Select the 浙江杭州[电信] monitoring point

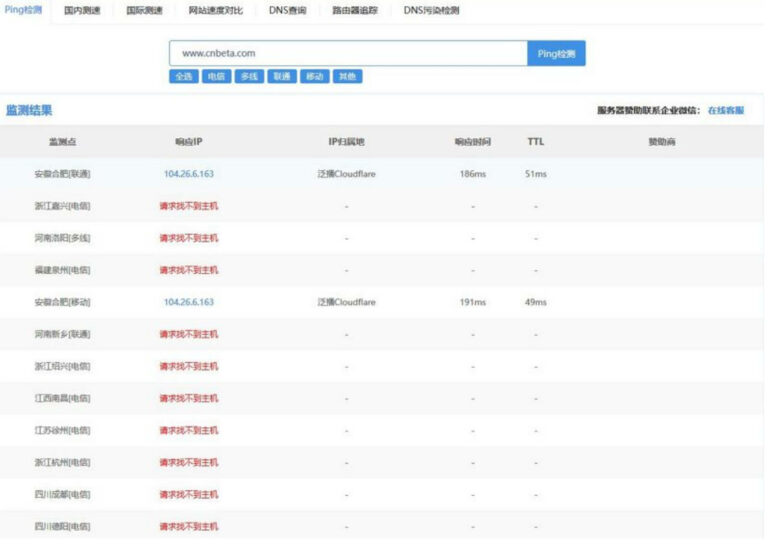tap(63, 463)
